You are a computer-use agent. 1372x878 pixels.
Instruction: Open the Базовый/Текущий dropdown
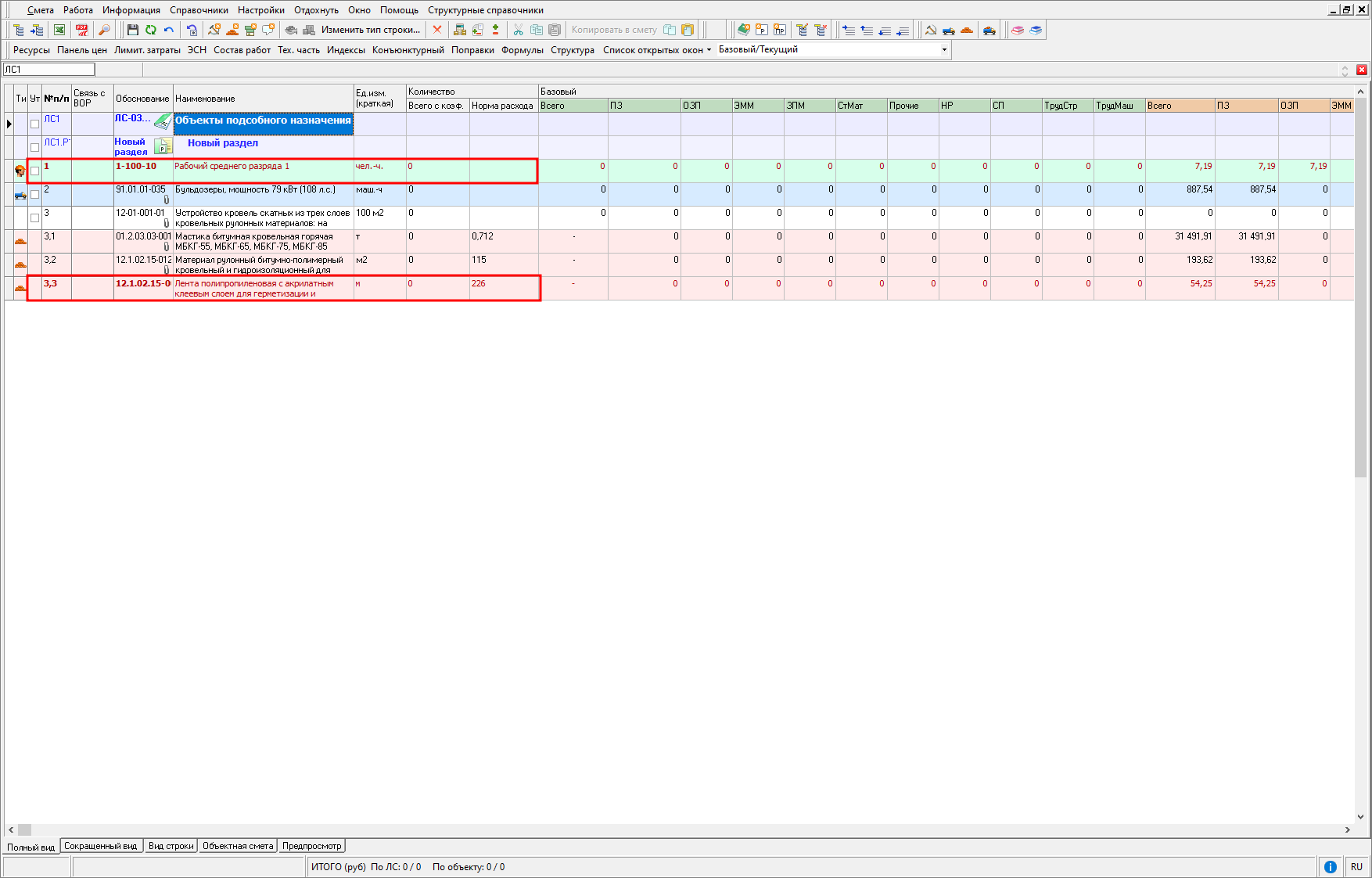click(944, 49)
